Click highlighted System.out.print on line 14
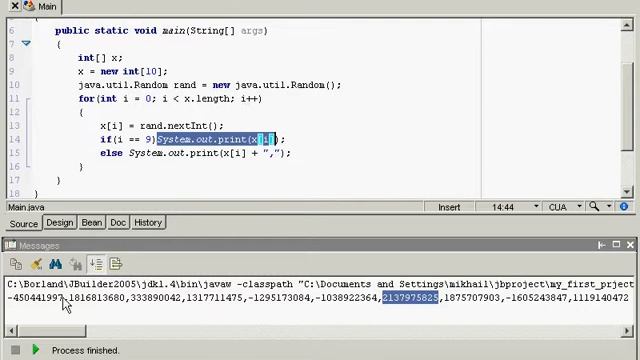 216,139
